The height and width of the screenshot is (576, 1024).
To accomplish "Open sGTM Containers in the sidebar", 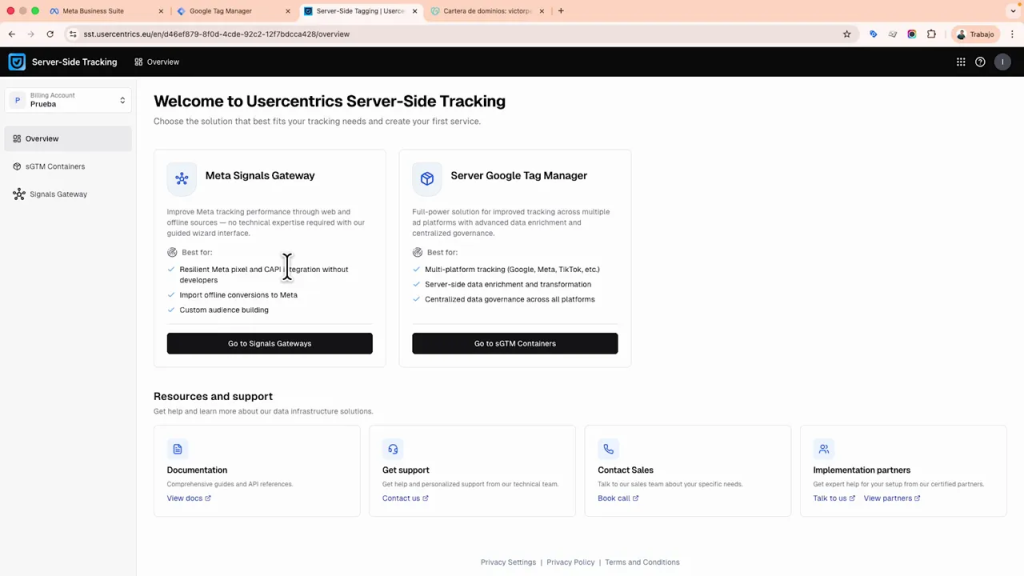I will (x=68, y=167).
